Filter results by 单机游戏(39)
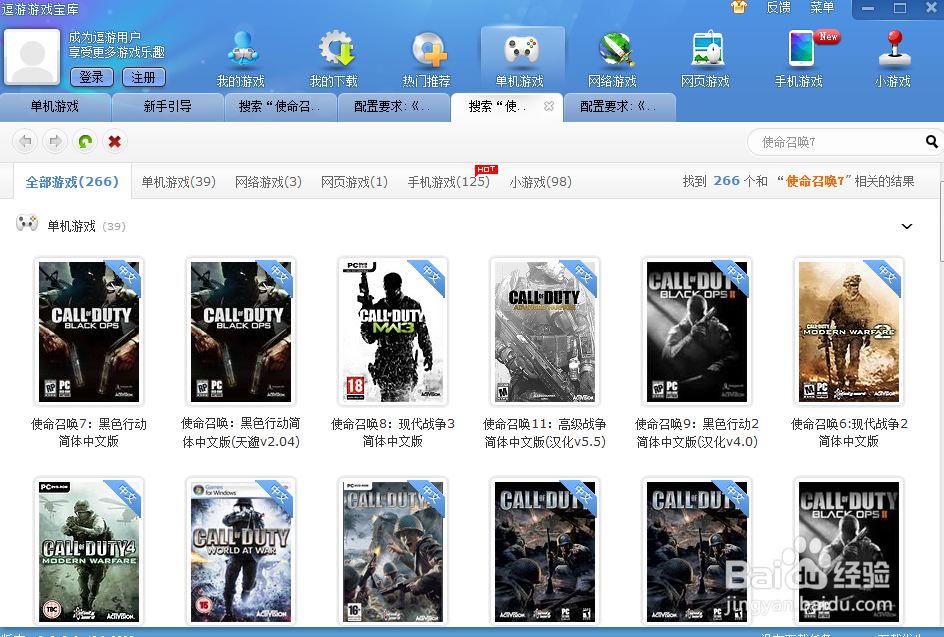 coord(178,181)
